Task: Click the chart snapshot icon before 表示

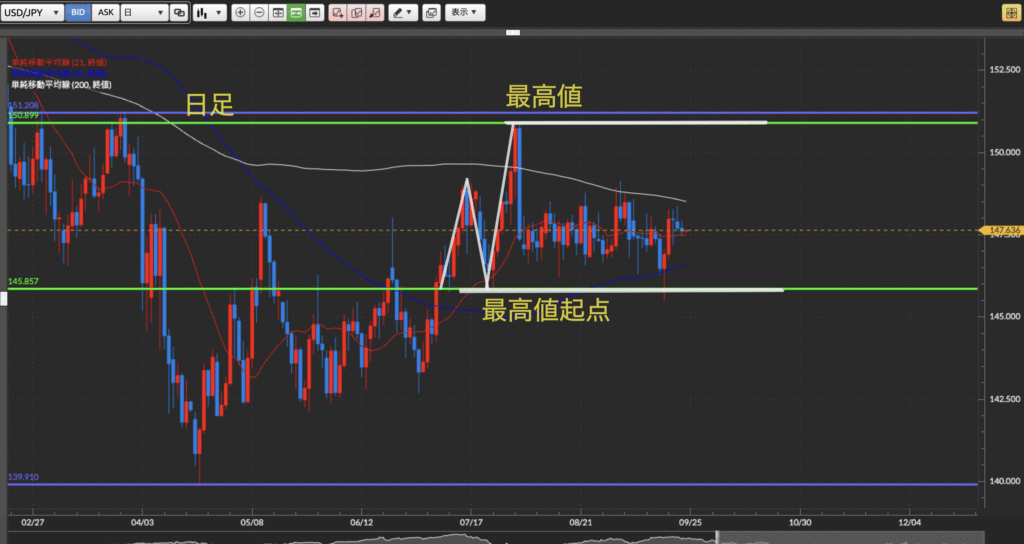Action: pyautogui.click(x=430, y=13)
